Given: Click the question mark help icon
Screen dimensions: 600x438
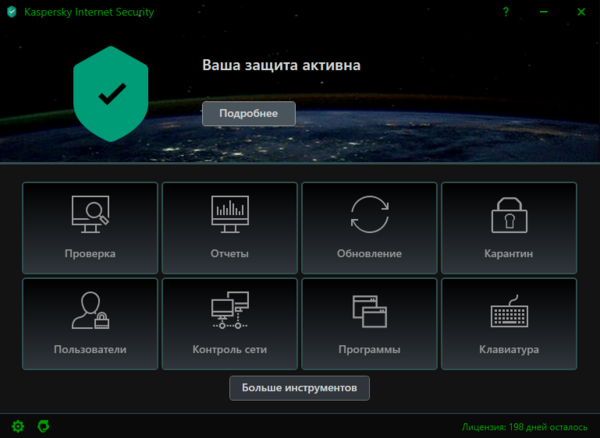Looking at the screenshot, I should coord(505,12).
